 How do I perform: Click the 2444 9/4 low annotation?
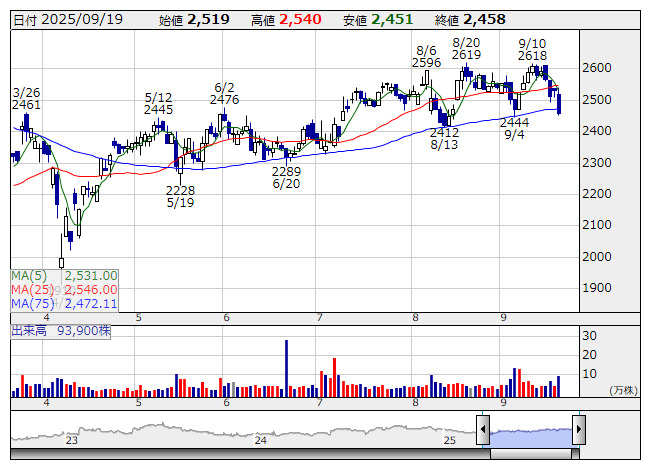pos(514,128)
